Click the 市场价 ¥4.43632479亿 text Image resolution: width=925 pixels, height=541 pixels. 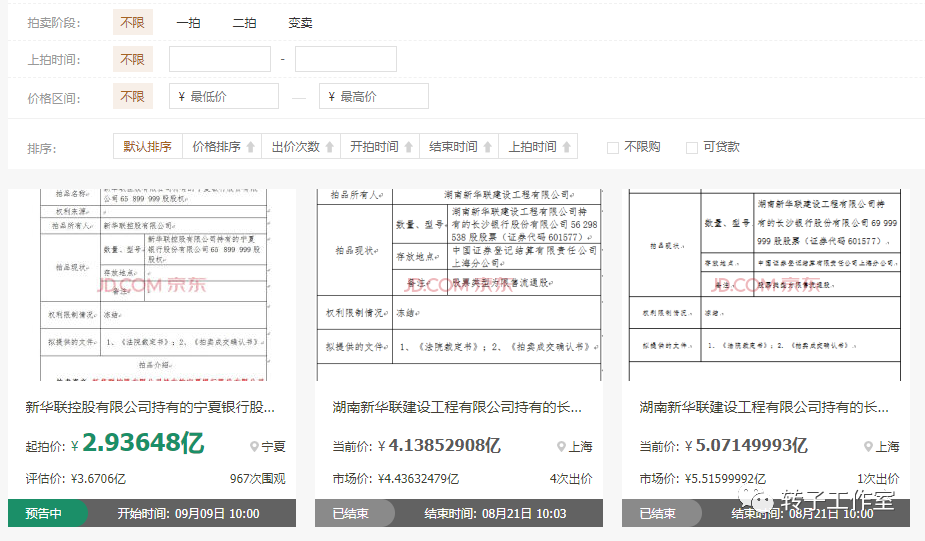(x=395, y=478)
